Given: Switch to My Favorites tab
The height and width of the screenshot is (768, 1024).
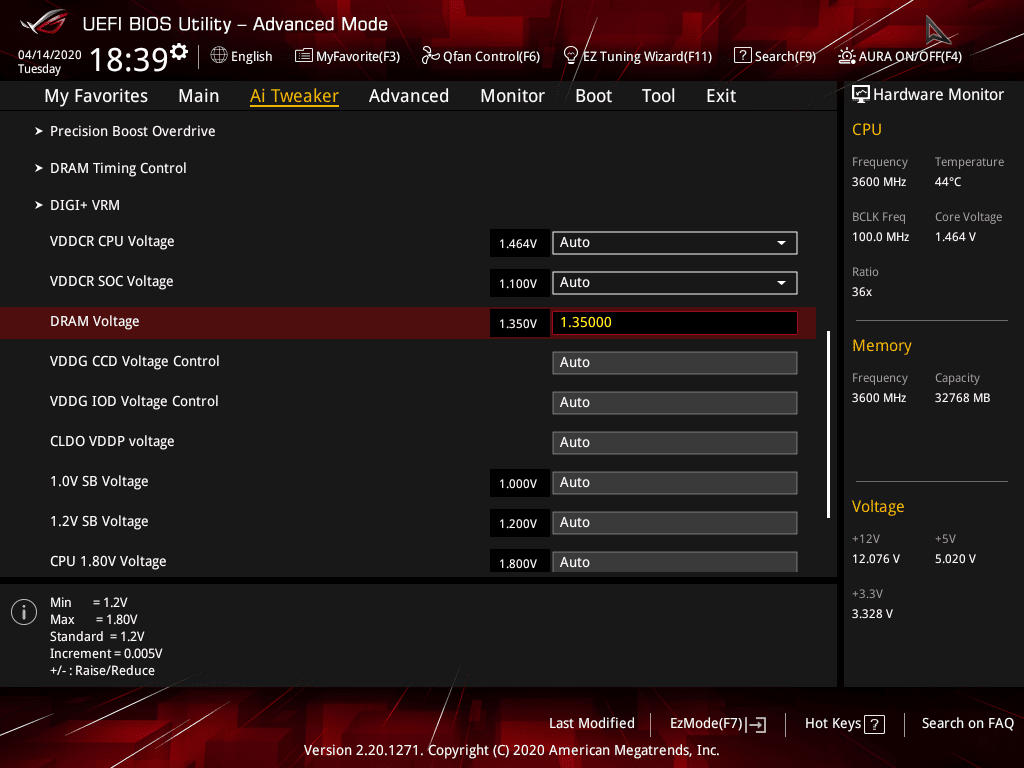Looking at the screenshot, I should coord(96,96).
